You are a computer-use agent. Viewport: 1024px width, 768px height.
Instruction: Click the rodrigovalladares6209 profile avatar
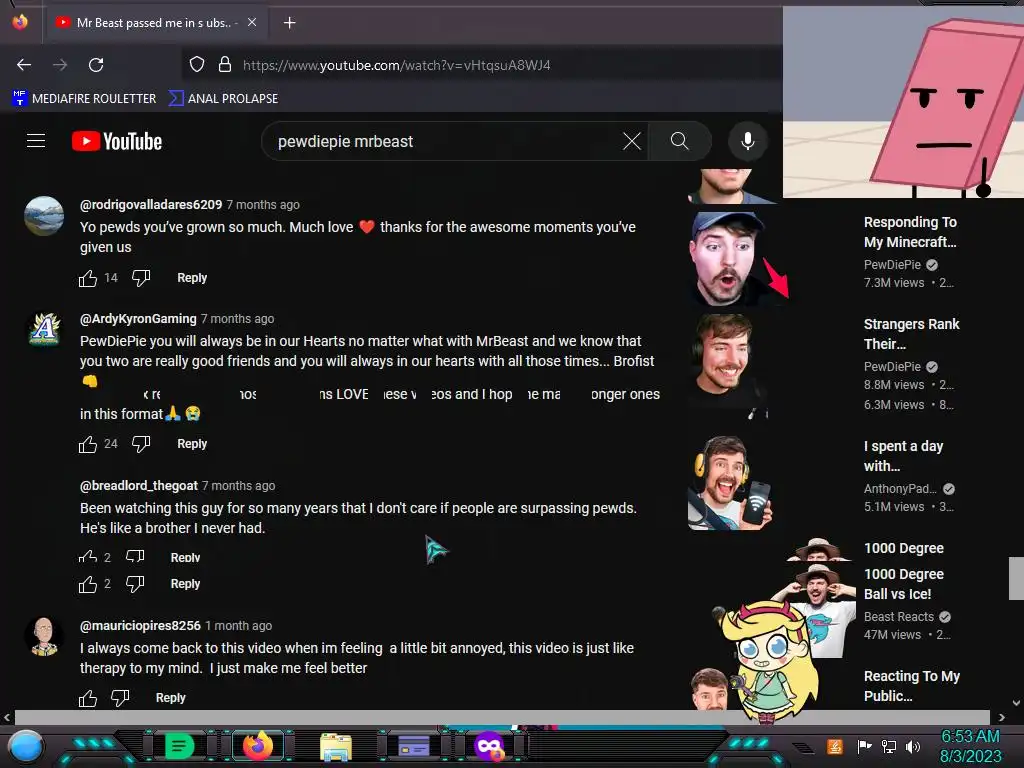(44, 216)
